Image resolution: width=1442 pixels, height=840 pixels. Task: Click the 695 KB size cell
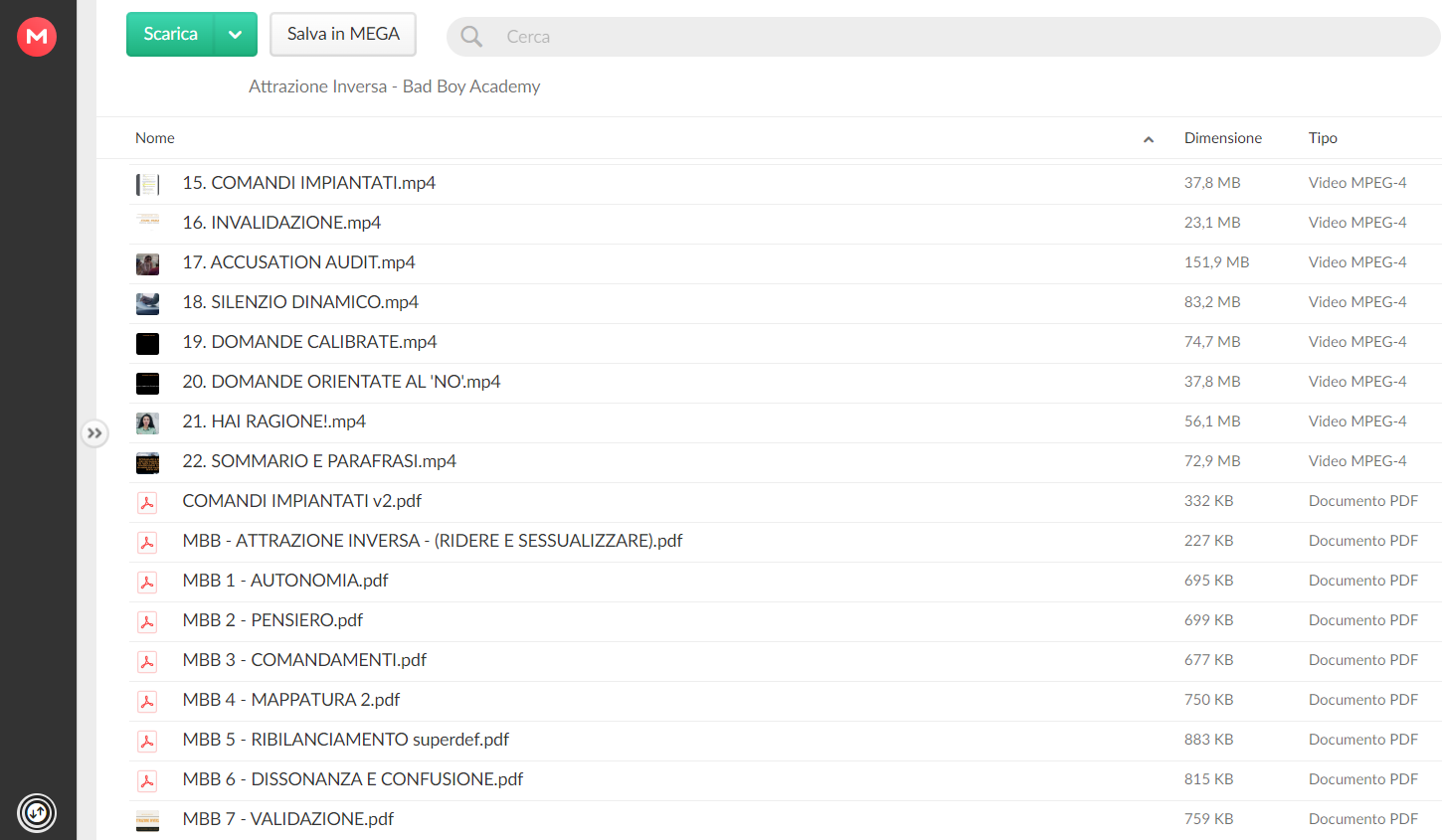tap(1208, 581)
